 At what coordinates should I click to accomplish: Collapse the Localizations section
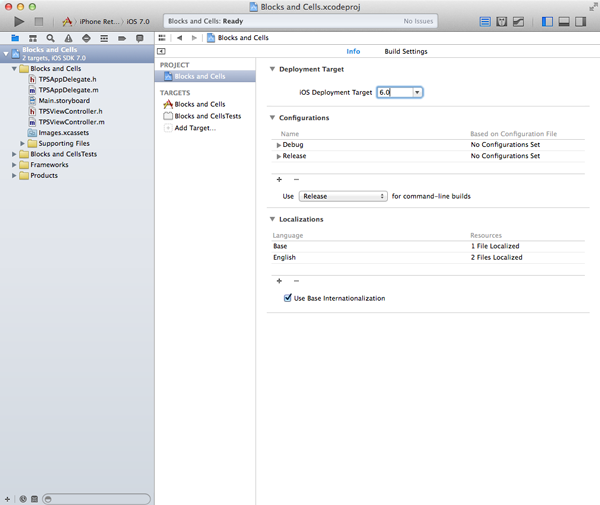click(x=272, y=219)
